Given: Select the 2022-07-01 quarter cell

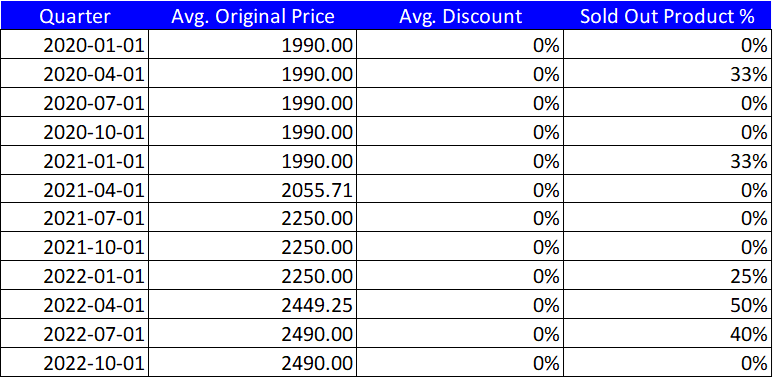Looking at the screenshot, I should click(74, 334).
